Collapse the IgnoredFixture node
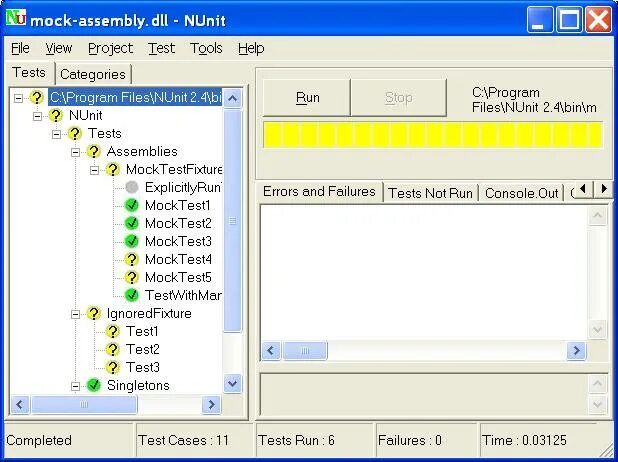618x462 pixels. point(75,314)
